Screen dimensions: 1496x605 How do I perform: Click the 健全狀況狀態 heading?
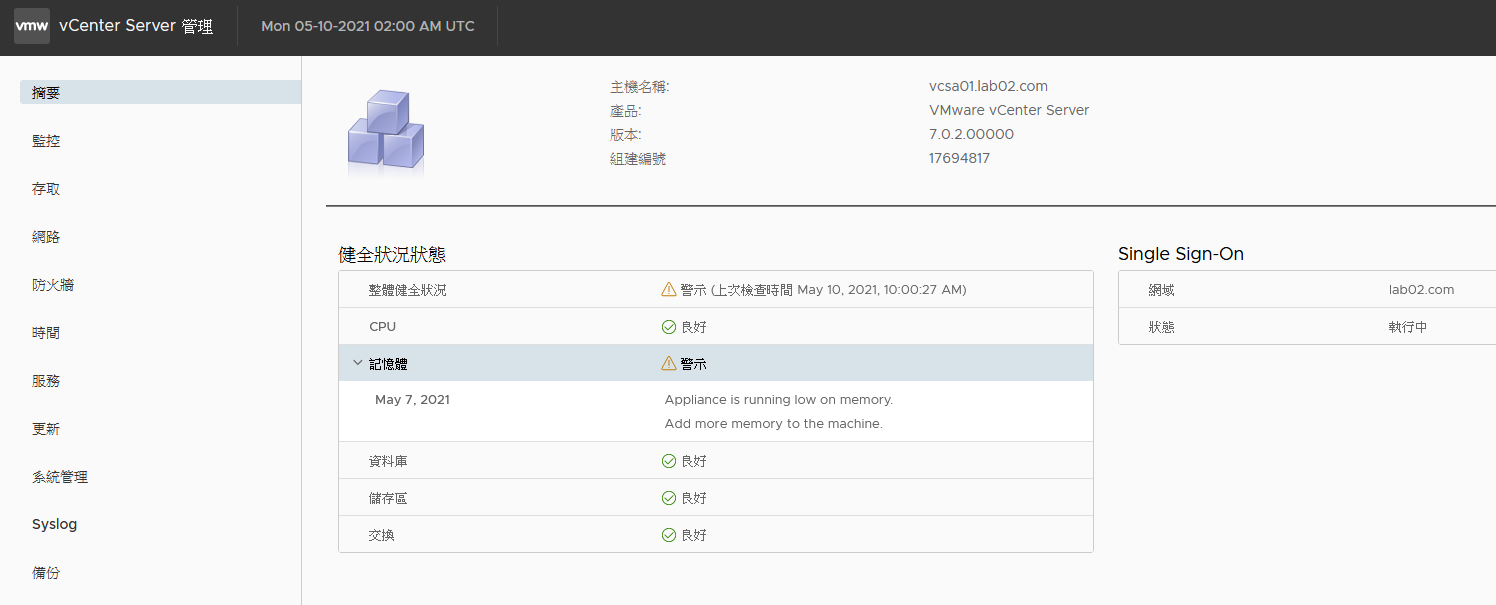point(392,254)
